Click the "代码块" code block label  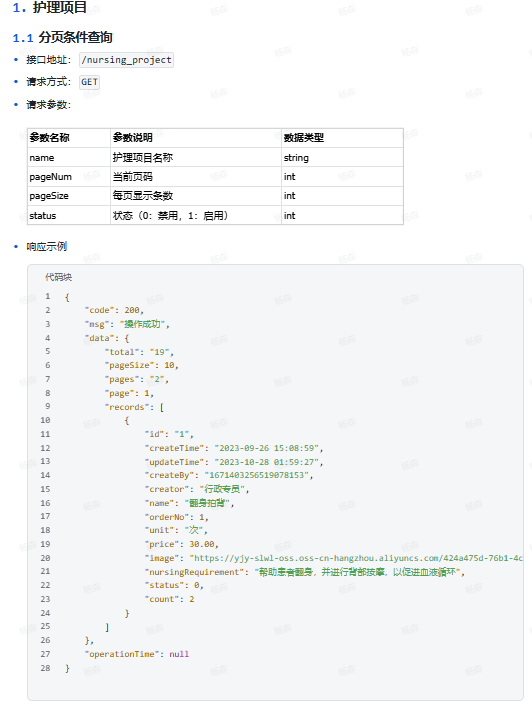58,277
